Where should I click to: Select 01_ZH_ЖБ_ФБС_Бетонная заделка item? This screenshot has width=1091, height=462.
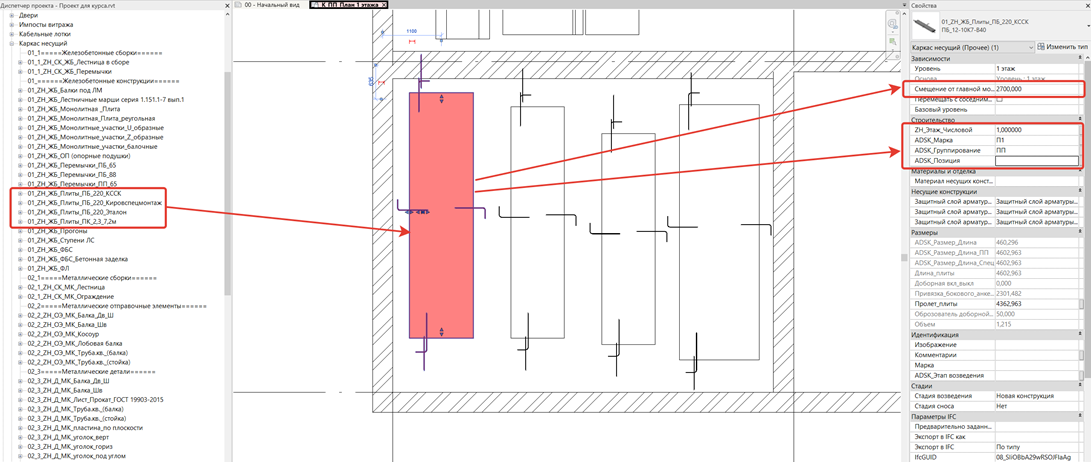(78, 259)
